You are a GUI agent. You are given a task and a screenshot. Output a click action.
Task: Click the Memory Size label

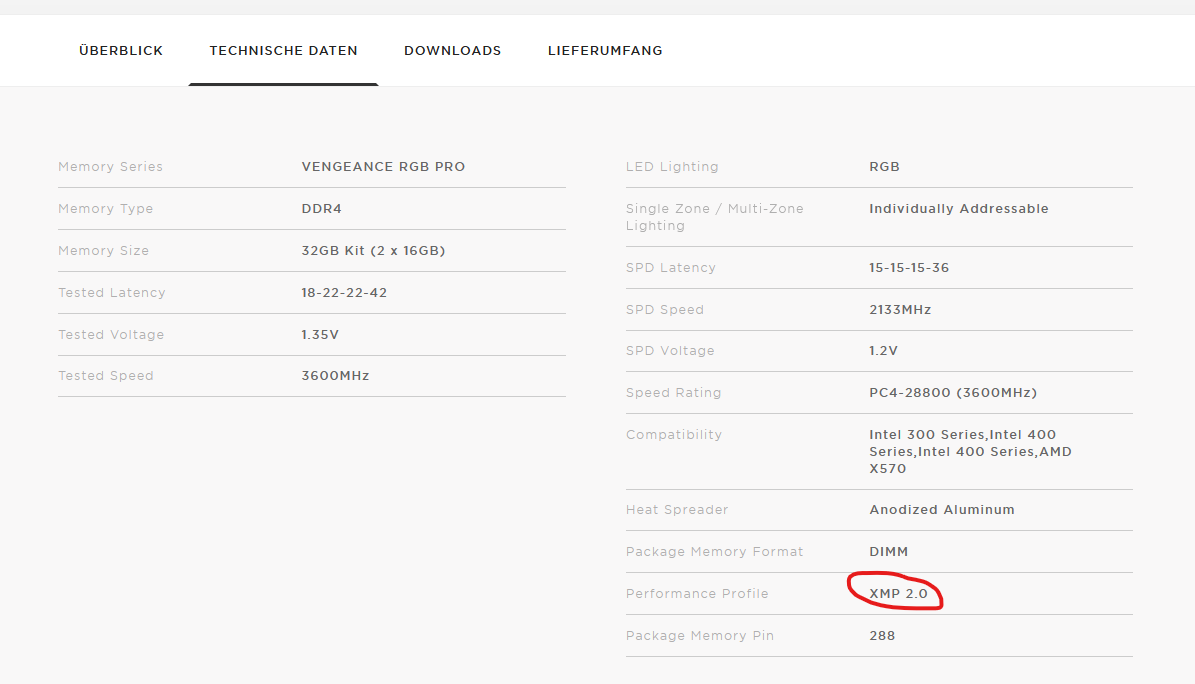click(x=104, y=250)
